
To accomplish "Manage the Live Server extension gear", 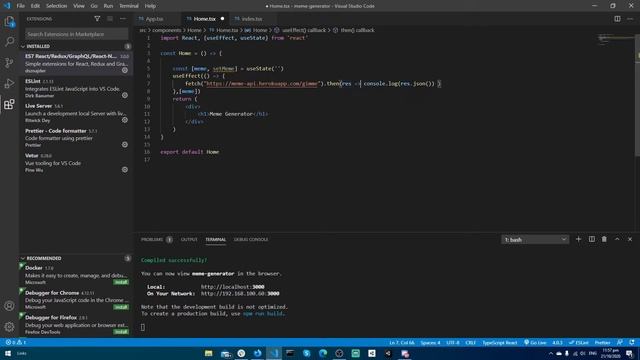I will pos(125,120).
